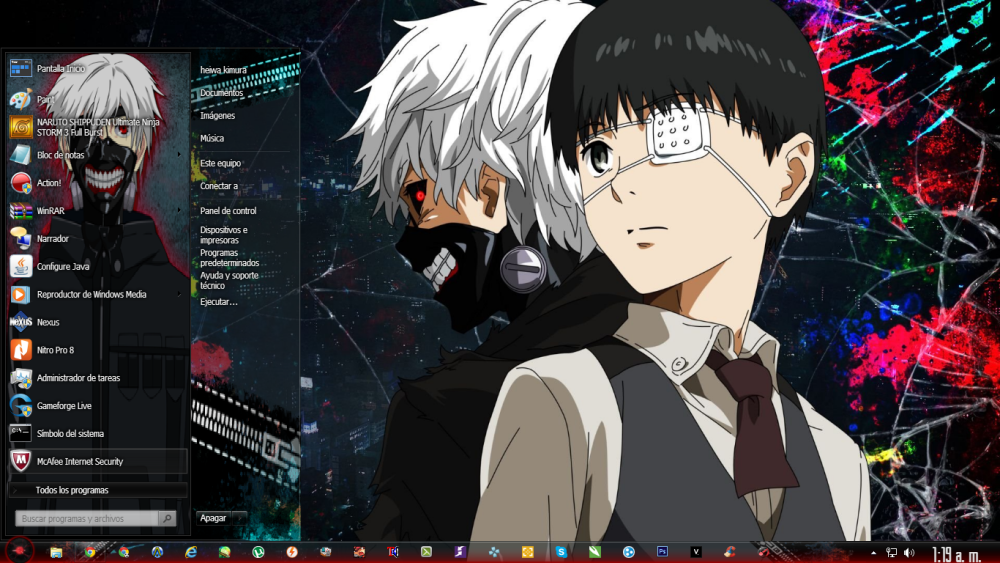Open the clock showing 1:19 a. m.
The image size is (1000, 563).
pyautogui.click(x=956, y=554)
